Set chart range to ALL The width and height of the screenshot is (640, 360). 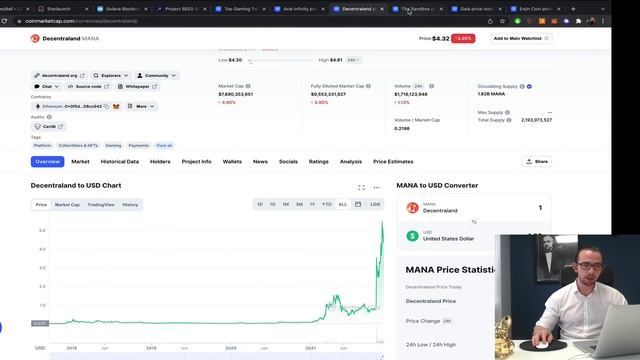[343, 204]
